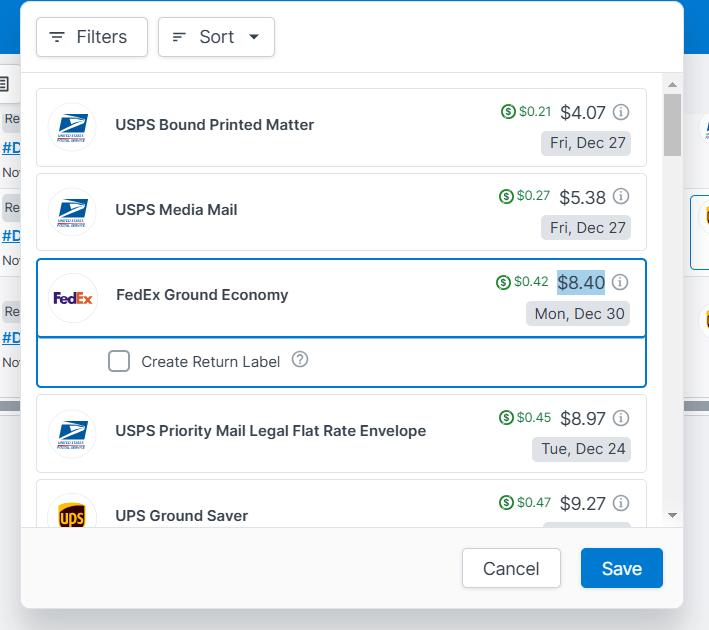Show info for $9.27 UPS rate
This screenshot has width=709, height=630.
tap(621, 502)
